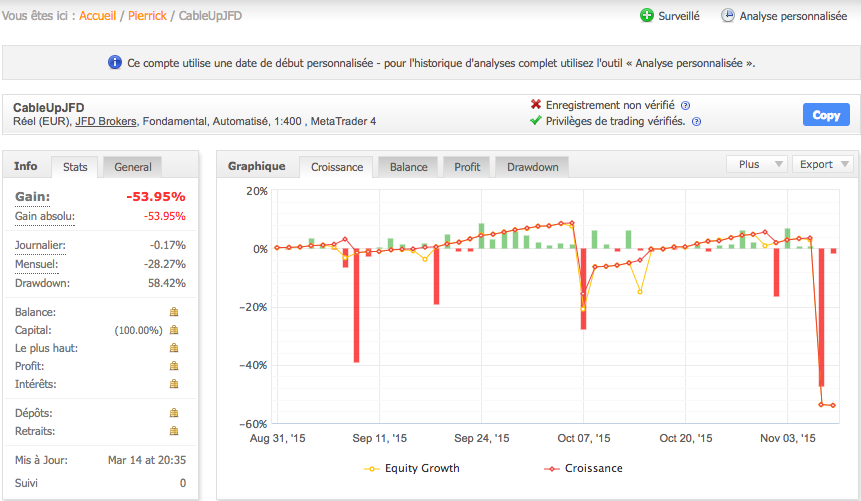Switch to the Stats tab

tap(75, 167)
